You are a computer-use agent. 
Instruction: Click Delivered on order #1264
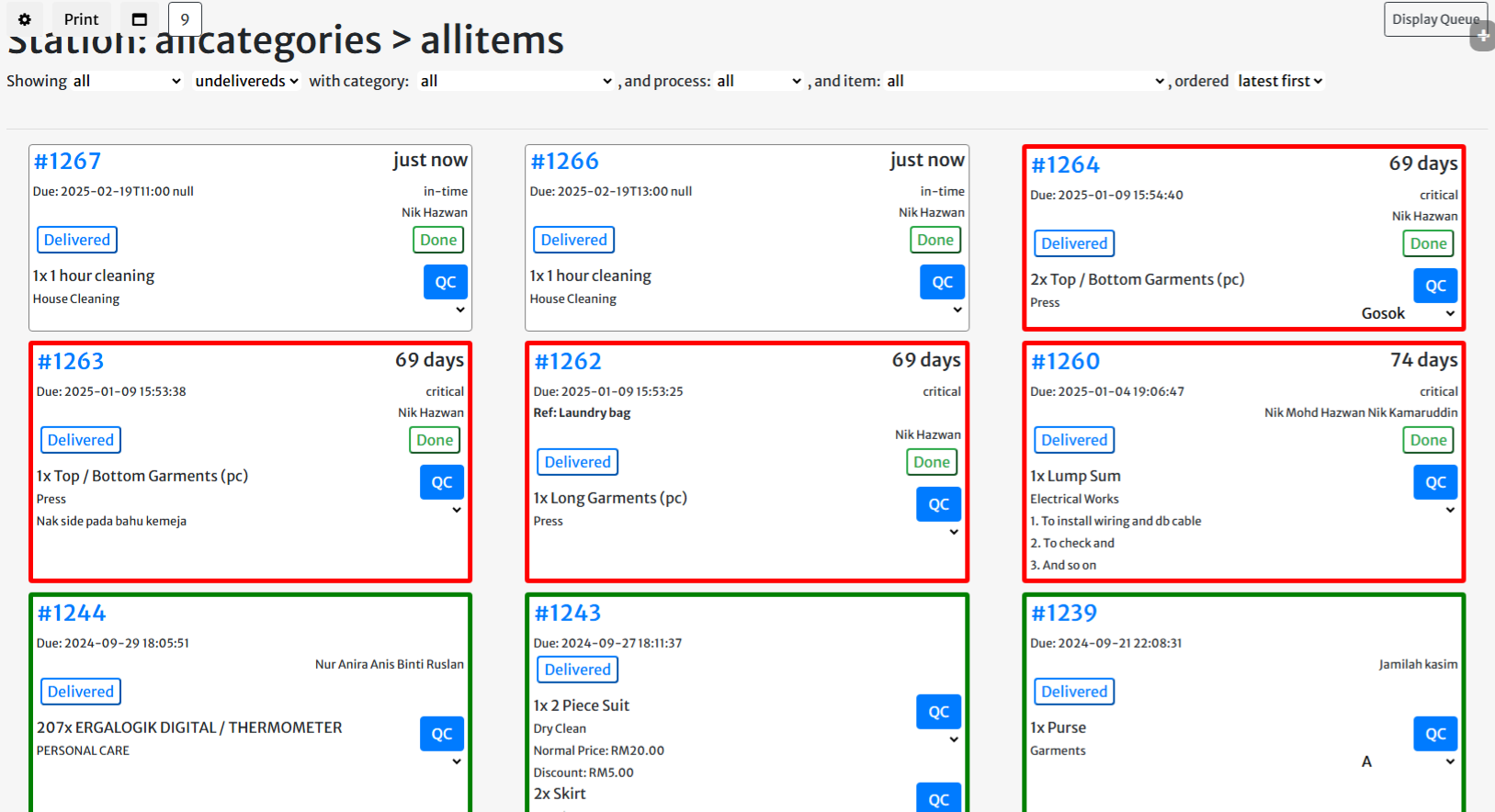pos(1074,243)
